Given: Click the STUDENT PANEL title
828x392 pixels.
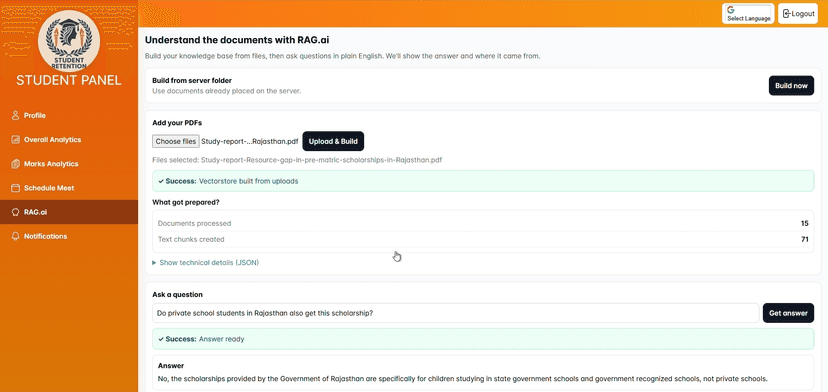Looking at the screenshot, I should [69, 80].
